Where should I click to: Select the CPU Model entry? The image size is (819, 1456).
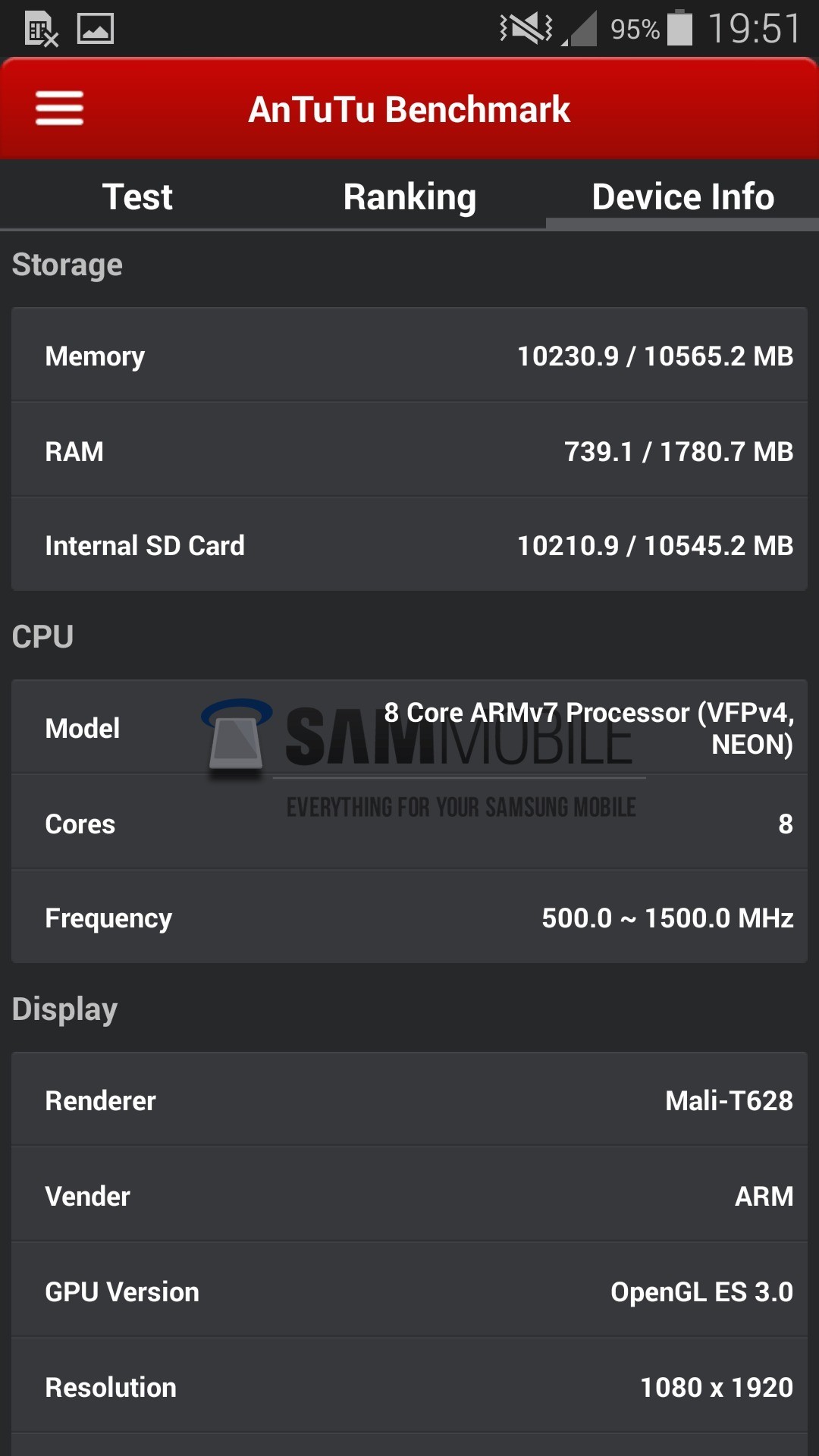pyautogui.click(x=409, y=726)
